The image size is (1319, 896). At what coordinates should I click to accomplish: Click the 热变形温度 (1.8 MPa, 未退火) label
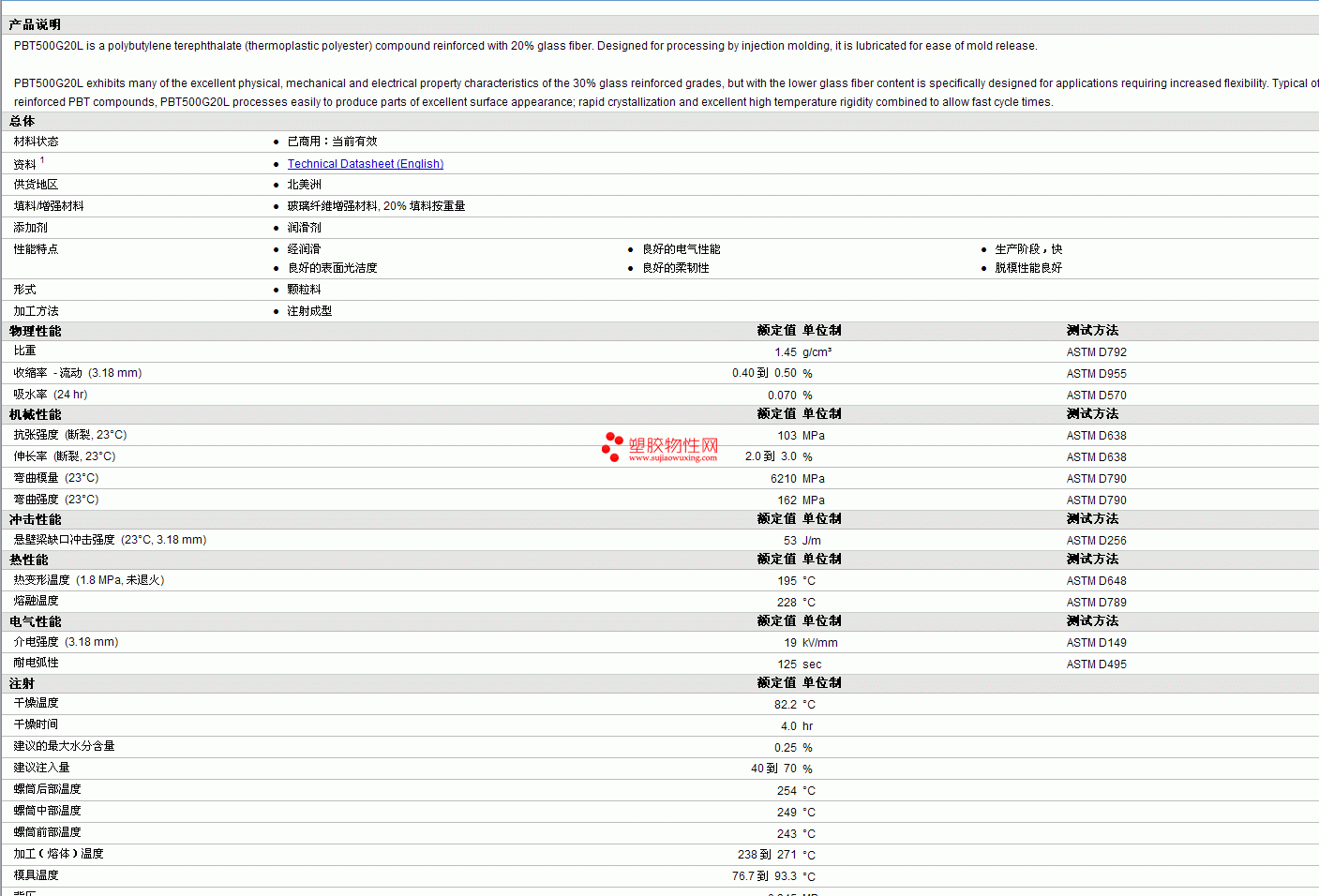(89, 580)
